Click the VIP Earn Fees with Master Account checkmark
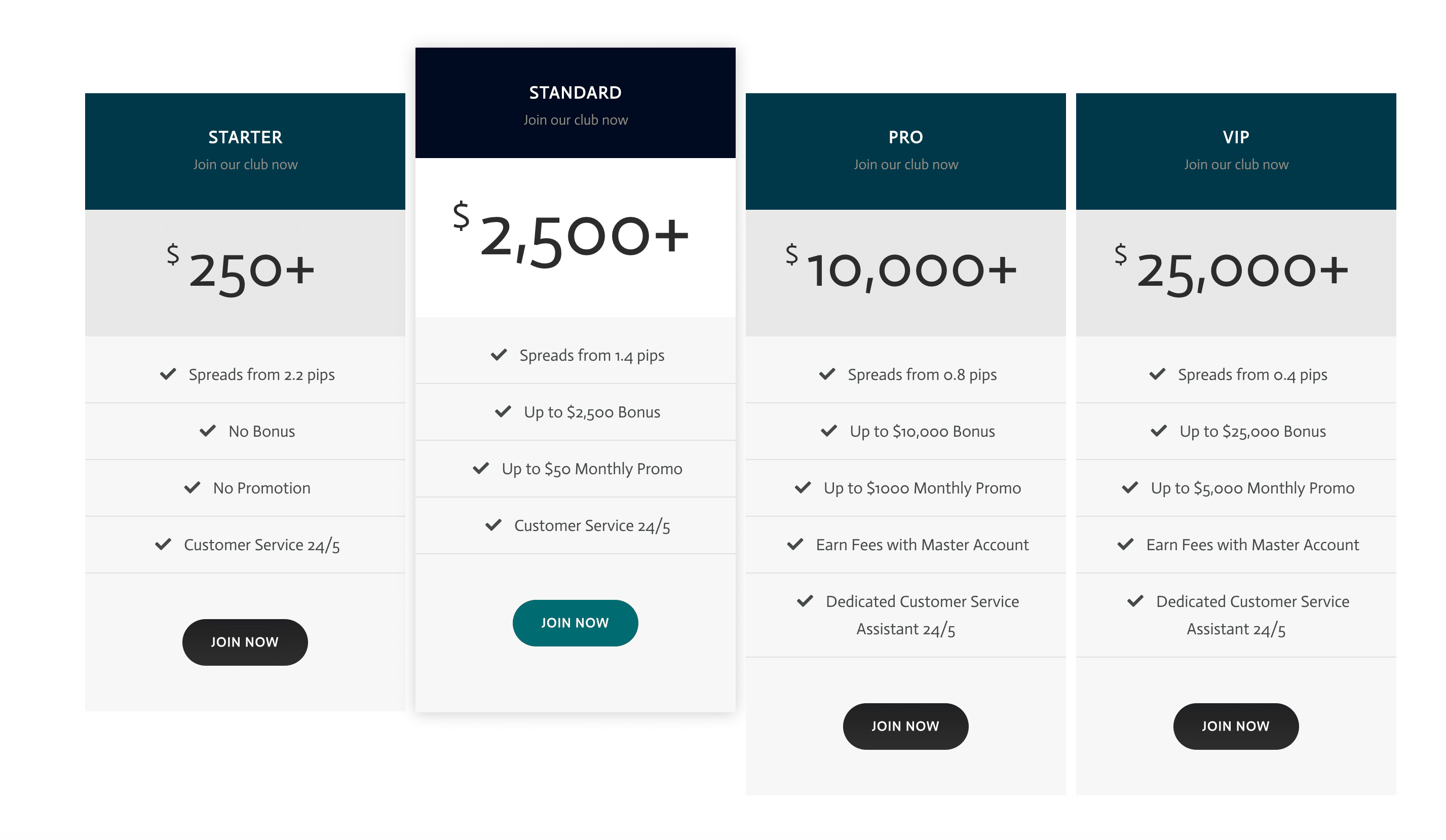Image resolution: width=1446 pixels, height=840 pixels. point(1126,545)
